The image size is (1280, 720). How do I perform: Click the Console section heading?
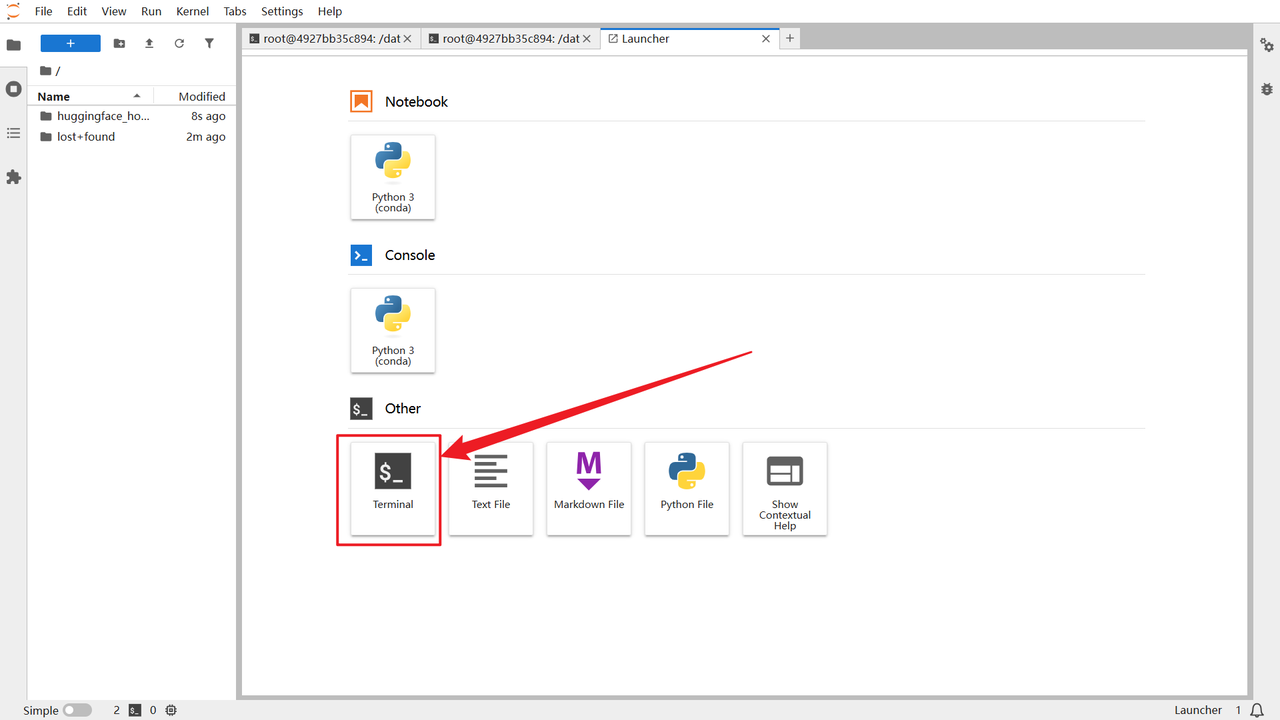[410, 255]
